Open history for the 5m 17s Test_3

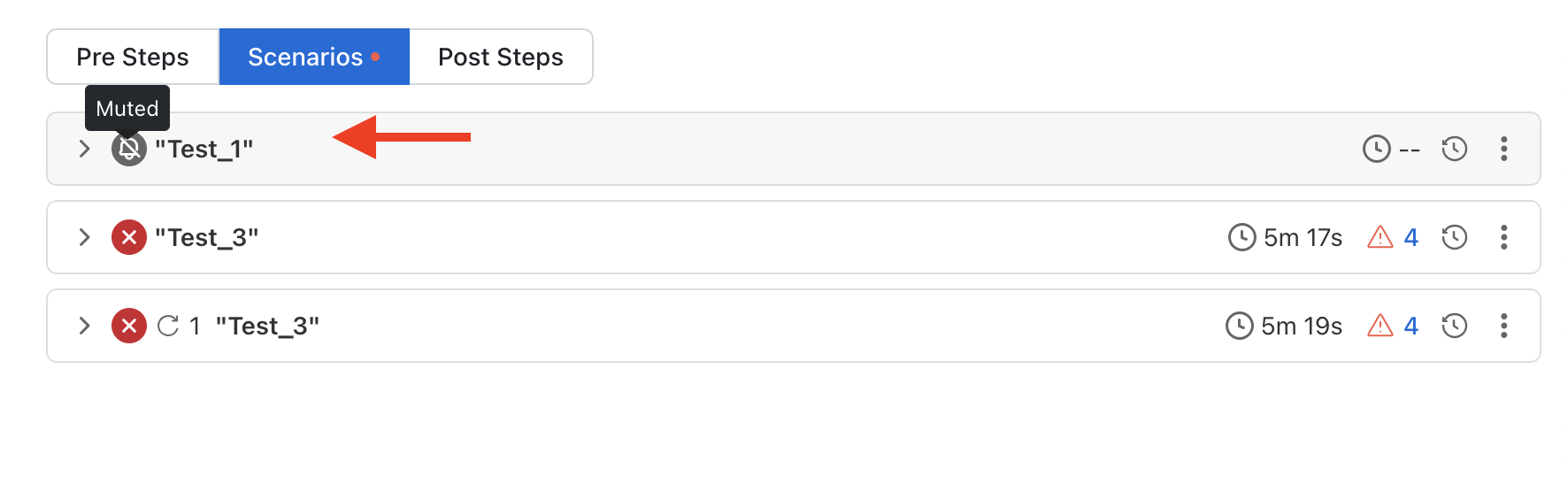tap(1454, 237)
